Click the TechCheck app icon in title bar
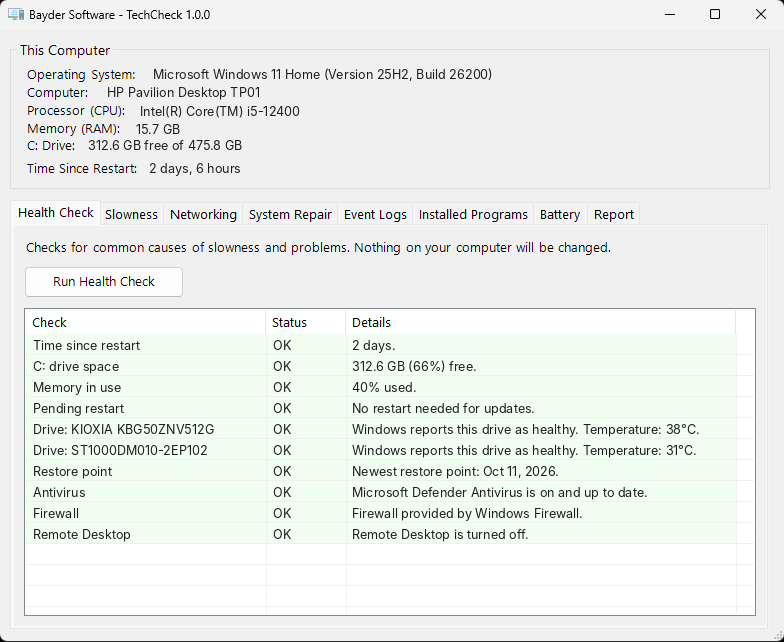Screen dimensions: 784x642 [16, 14]
